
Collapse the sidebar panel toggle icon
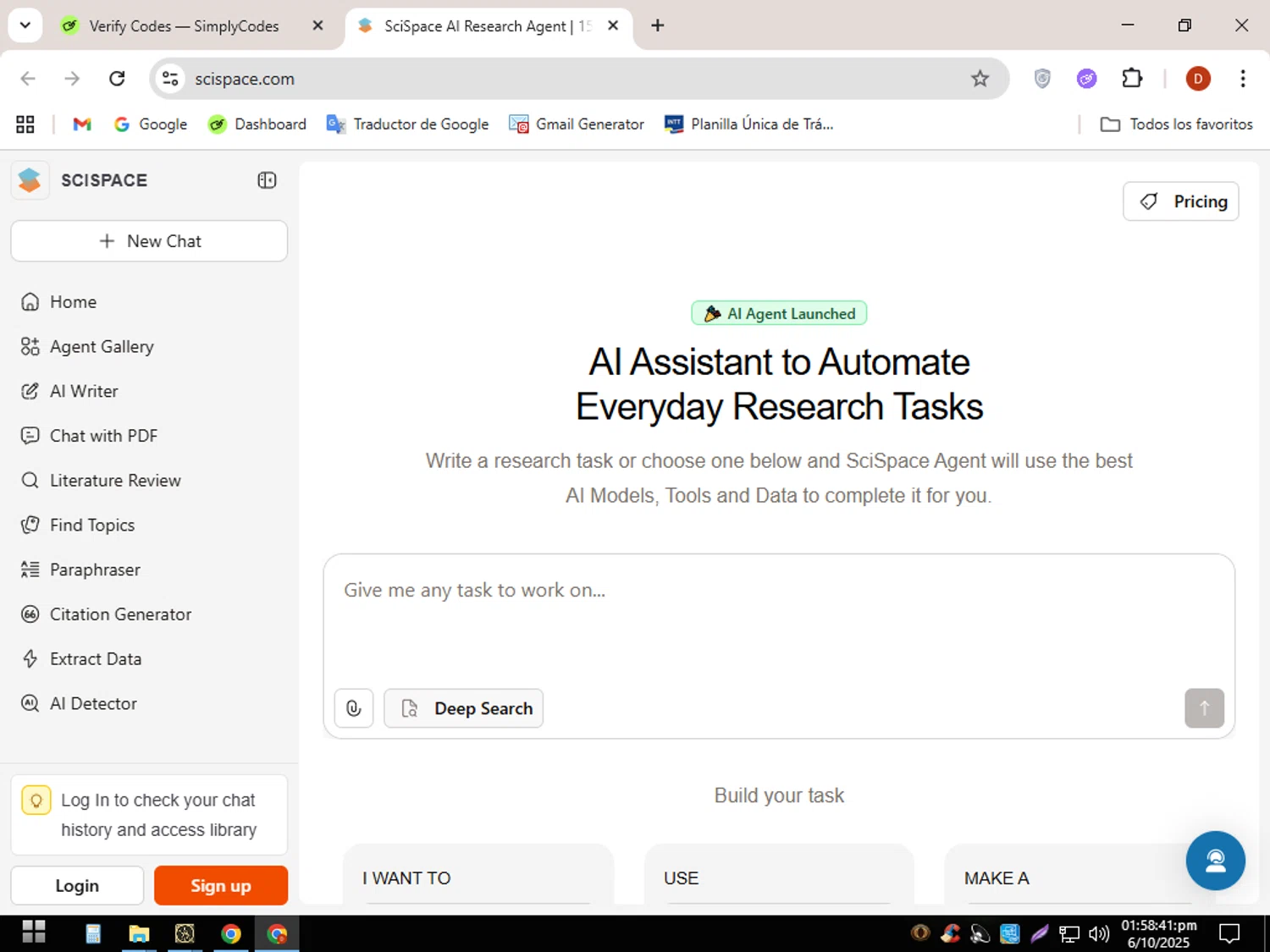coord(267,180)
